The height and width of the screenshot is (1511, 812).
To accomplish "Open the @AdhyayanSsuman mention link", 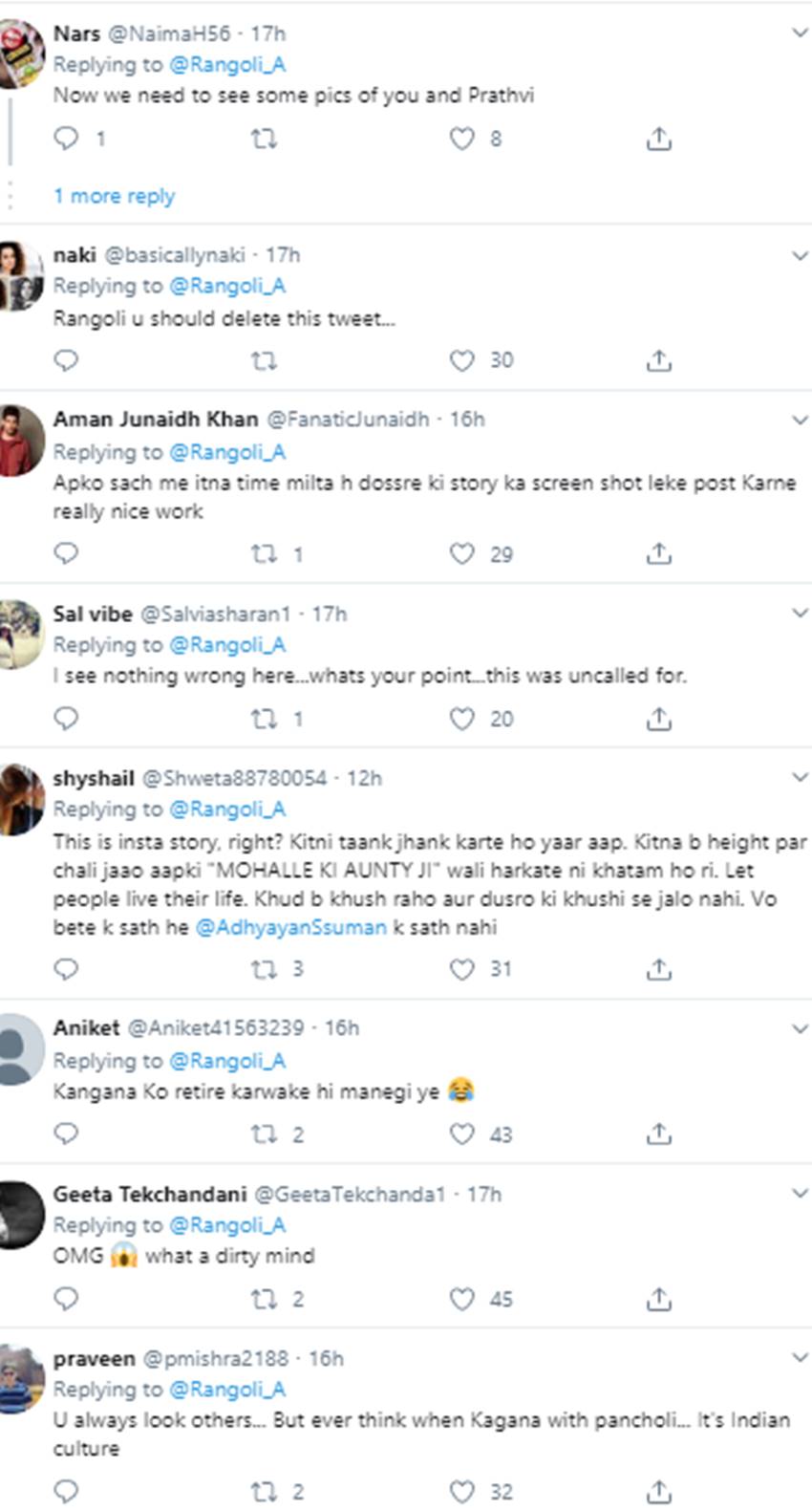I will [290, 927].
